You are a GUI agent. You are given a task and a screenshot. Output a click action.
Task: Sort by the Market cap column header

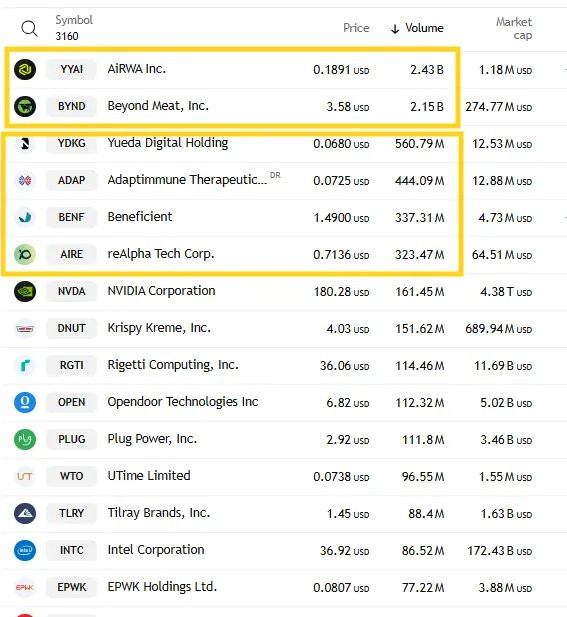pos(514,28)
